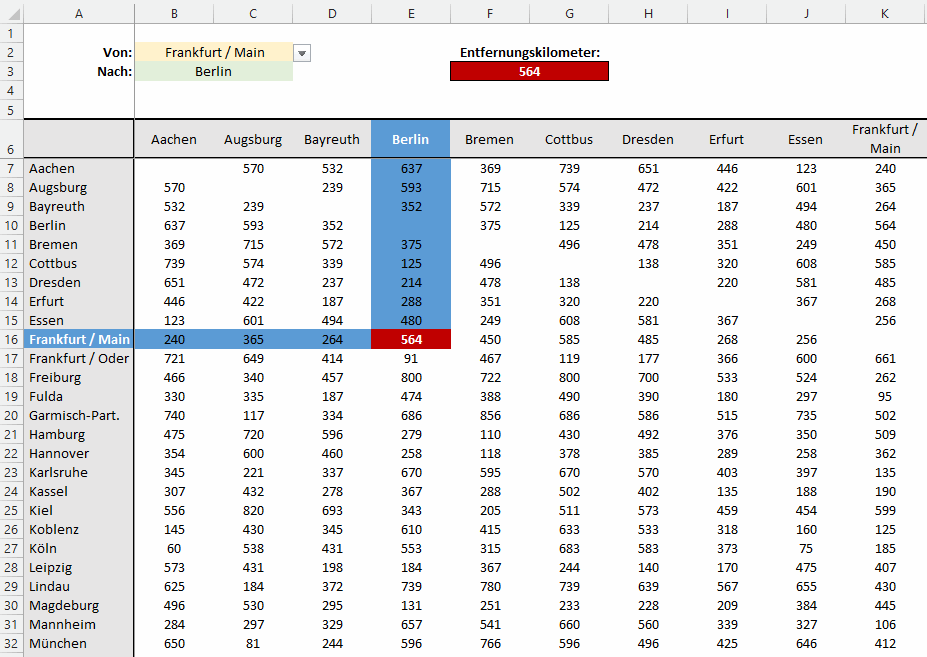Click 856 in the Garmisch-Part. row
Screen dimensions: 927x657
click(x=490, y=415)
